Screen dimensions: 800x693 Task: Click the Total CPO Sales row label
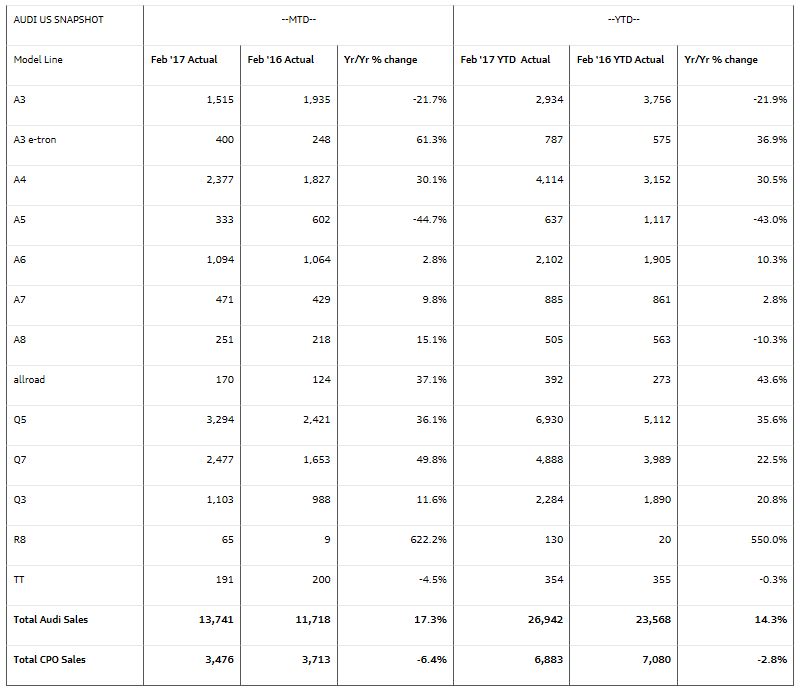pos(50,659)
